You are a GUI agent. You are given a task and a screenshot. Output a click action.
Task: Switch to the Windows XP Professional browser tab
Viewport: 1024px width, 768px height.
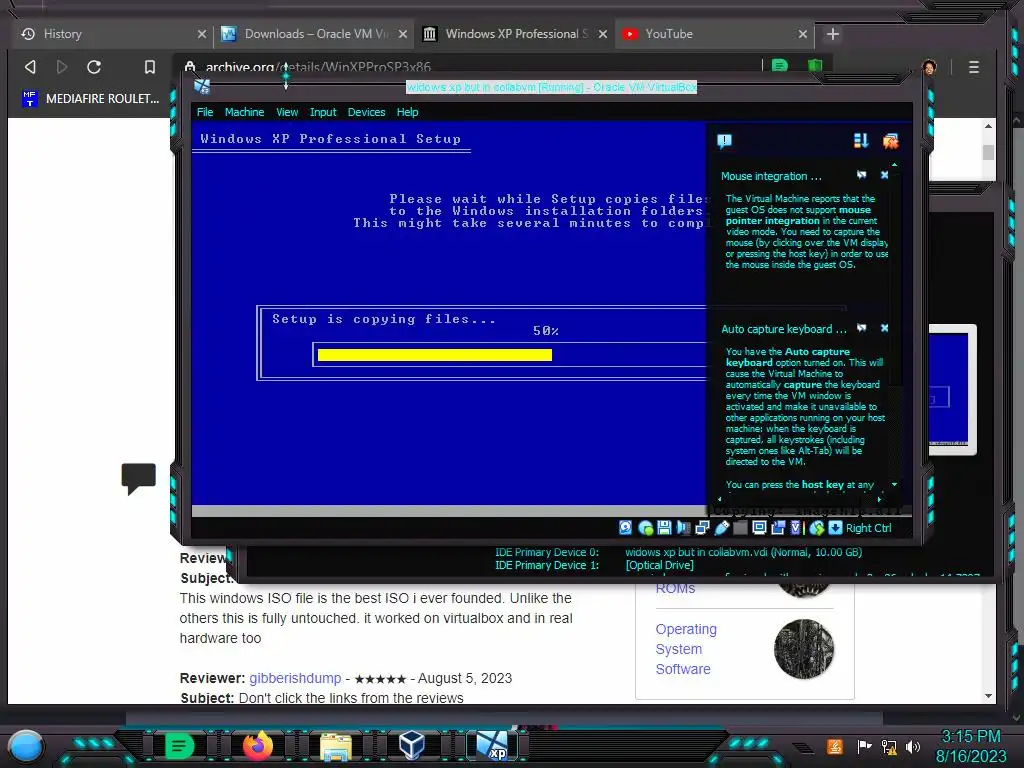click(x=514, y=34)
